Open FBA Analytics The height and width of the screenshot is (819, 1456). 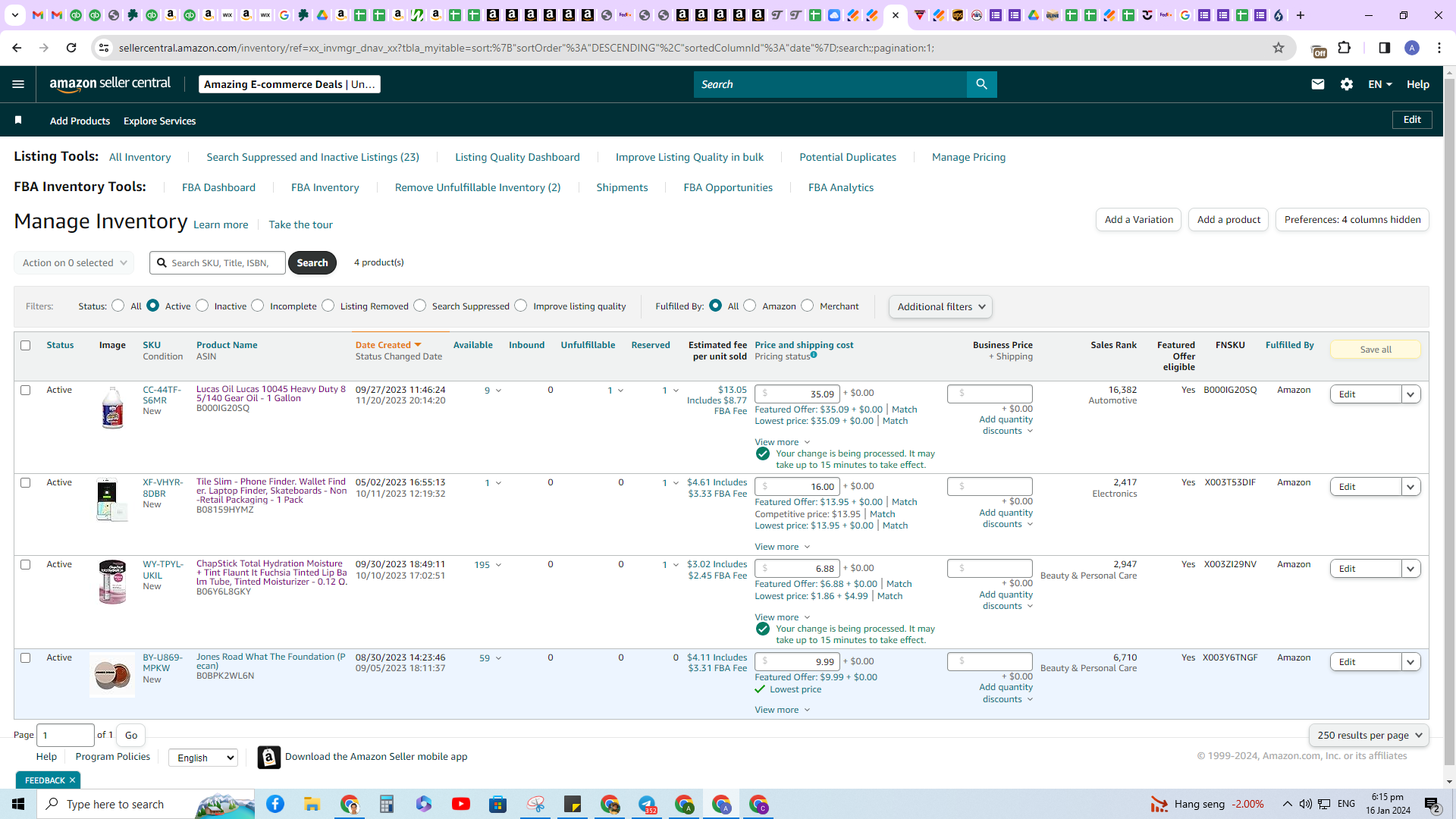click(x=840, y=187)
